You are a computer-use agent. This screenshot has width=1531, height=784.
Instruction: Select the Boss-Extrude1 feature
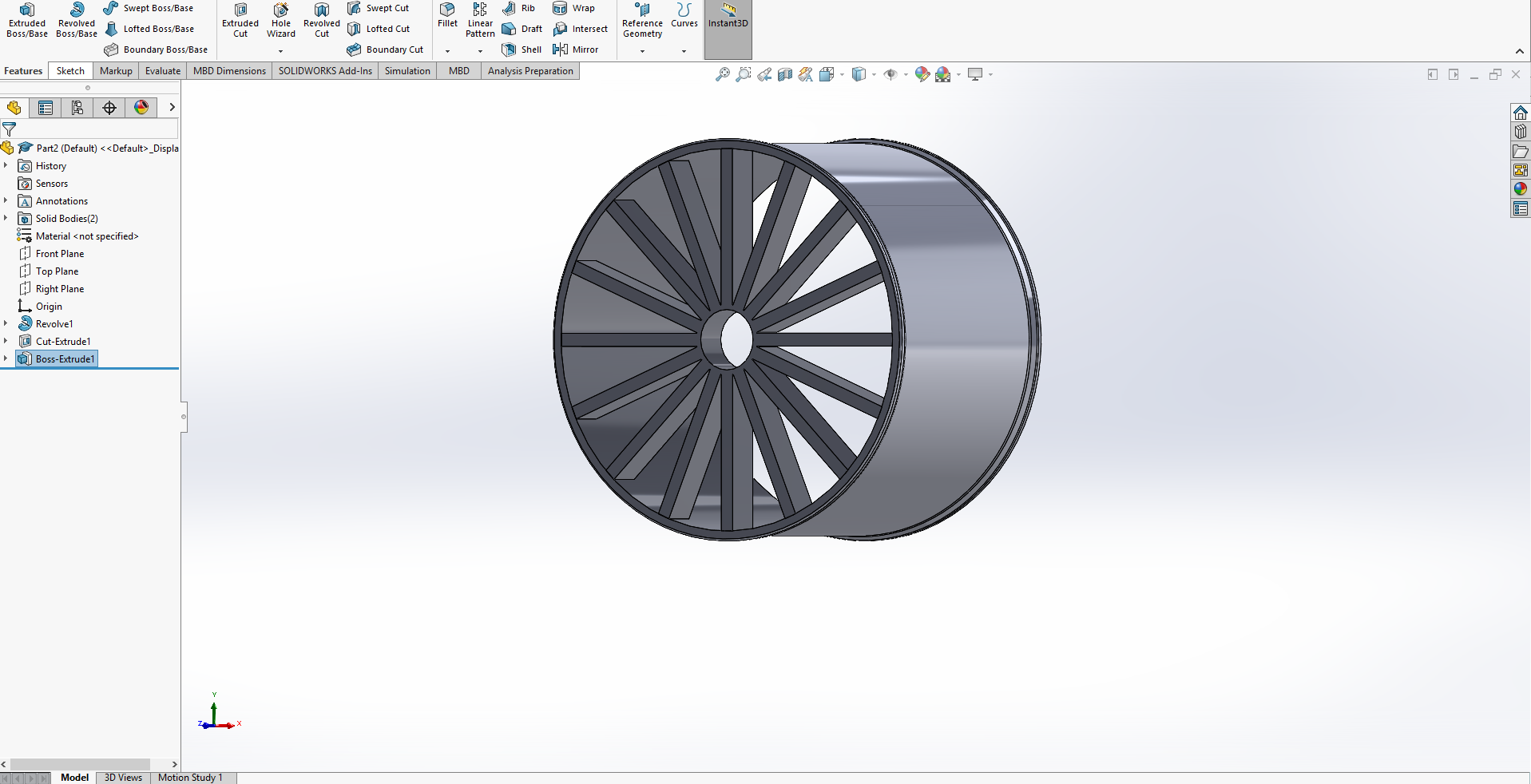click(x=63, y=358)
